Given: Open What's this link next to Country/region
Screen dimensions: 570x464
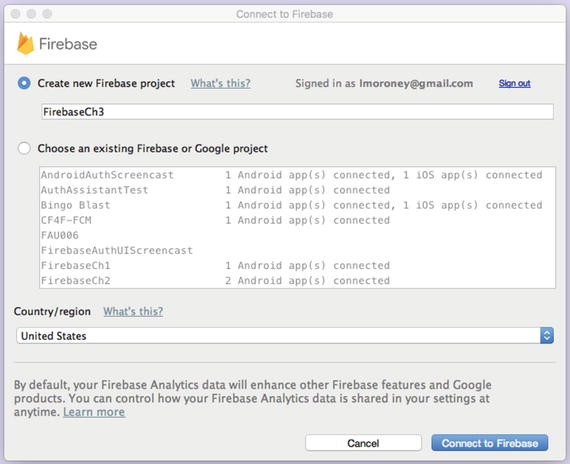Looking at the screenshot, I should point(133,311).
